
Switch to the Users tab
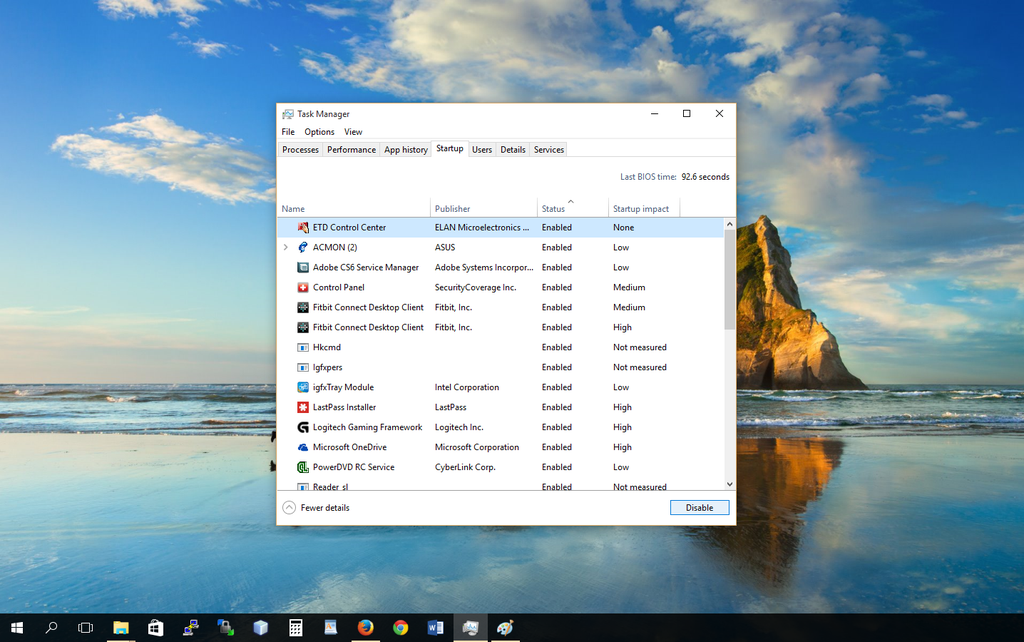[x=482, y=150]
